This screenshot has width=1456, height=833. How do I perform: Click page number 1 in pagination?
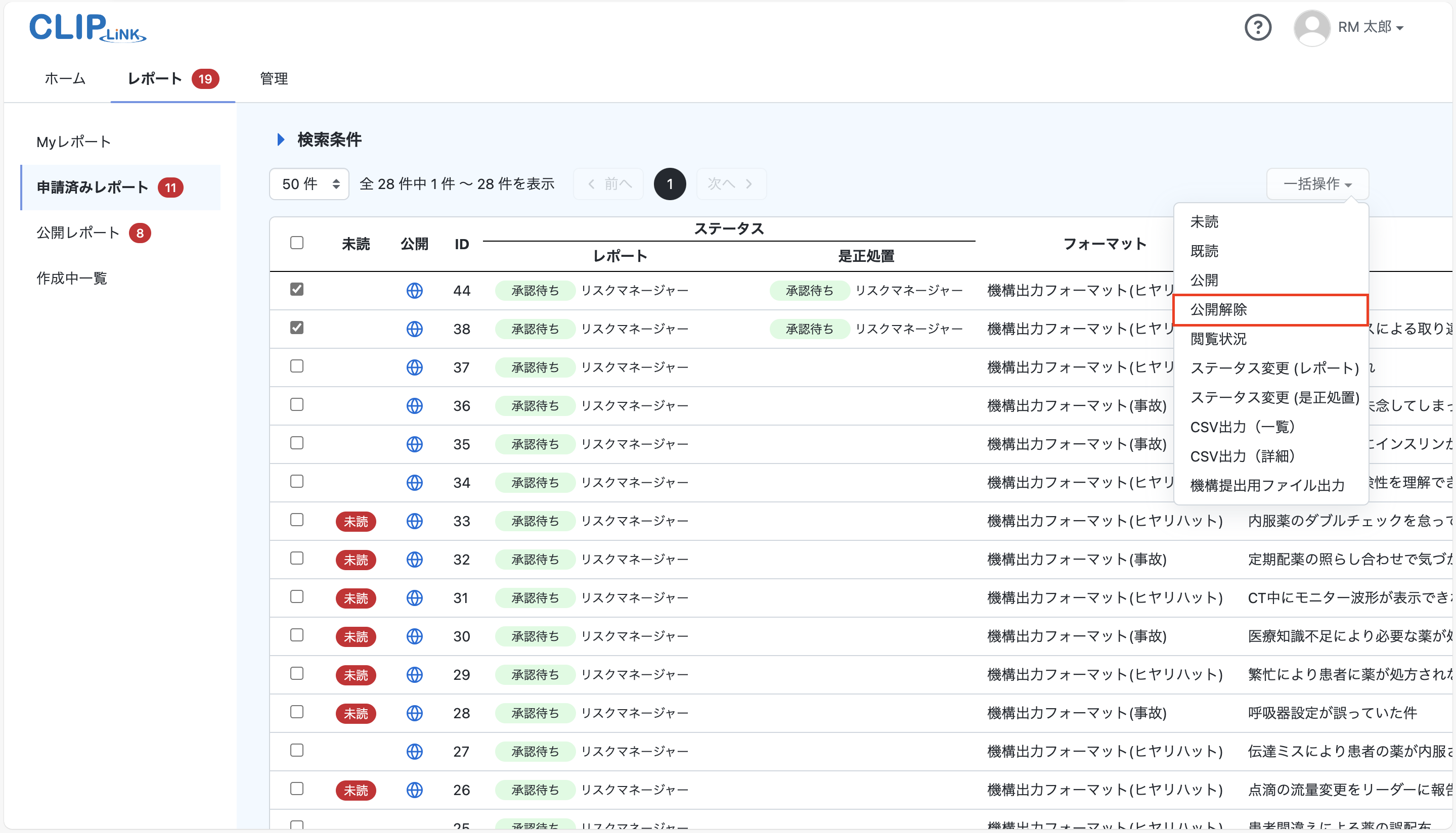click(x=670, y=183)
